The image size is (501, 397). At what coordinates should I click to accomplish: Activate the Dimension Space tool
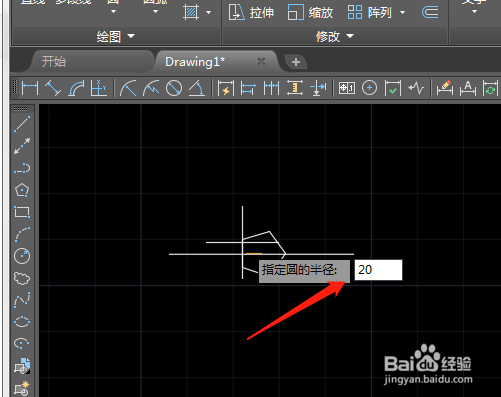click(295, 89)
